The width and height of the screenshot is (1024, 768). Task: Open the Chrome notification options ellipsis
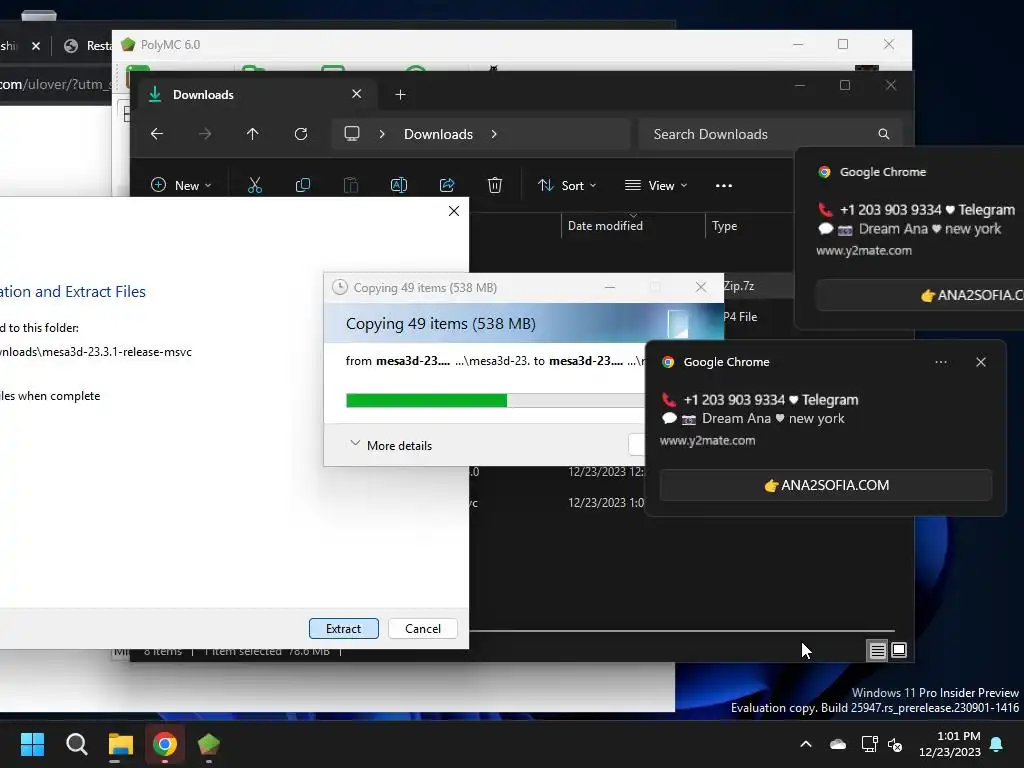point(941,362)
